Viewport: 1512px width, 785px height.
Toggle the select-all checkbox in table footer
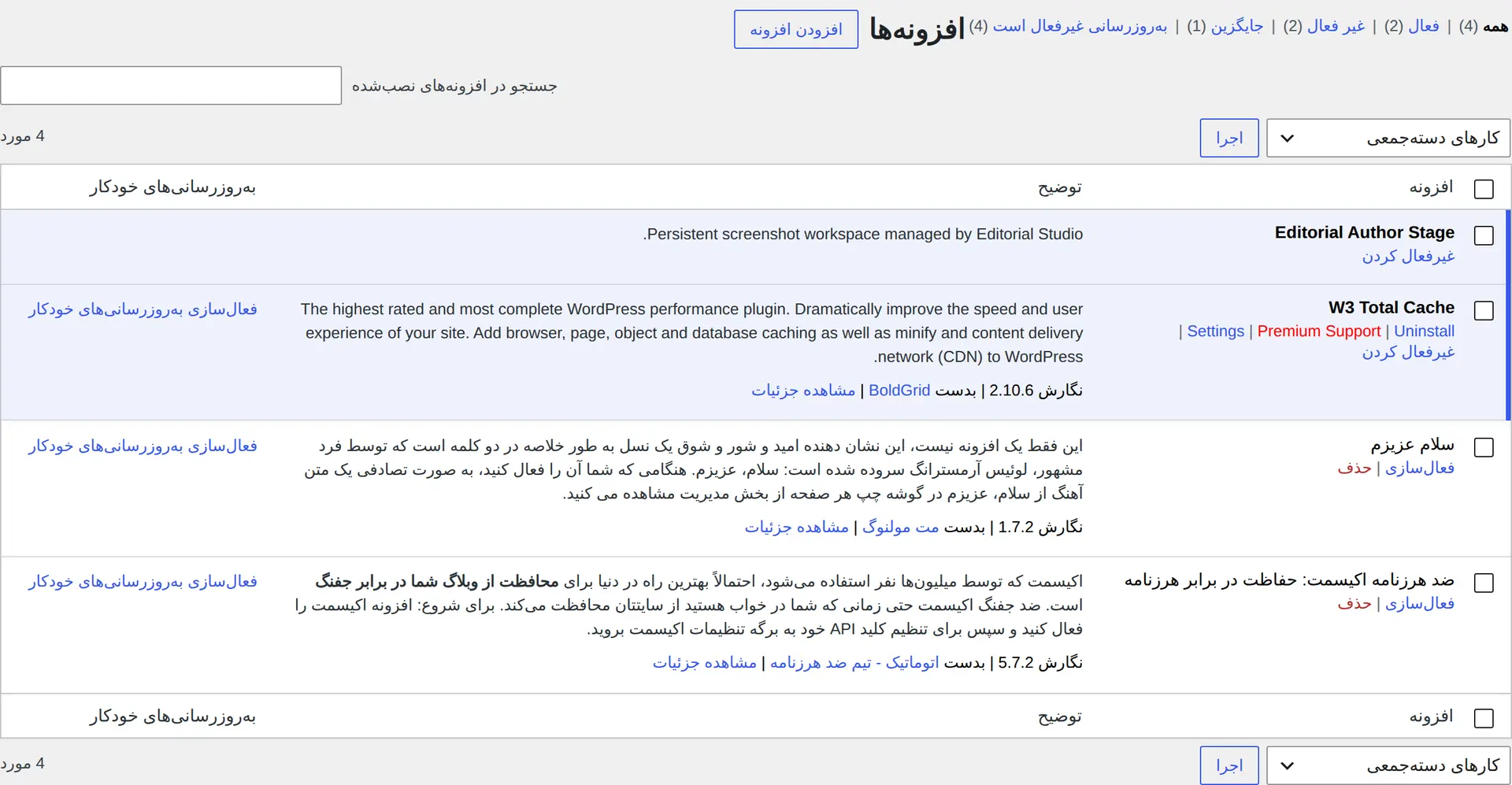coord(1484,718)
